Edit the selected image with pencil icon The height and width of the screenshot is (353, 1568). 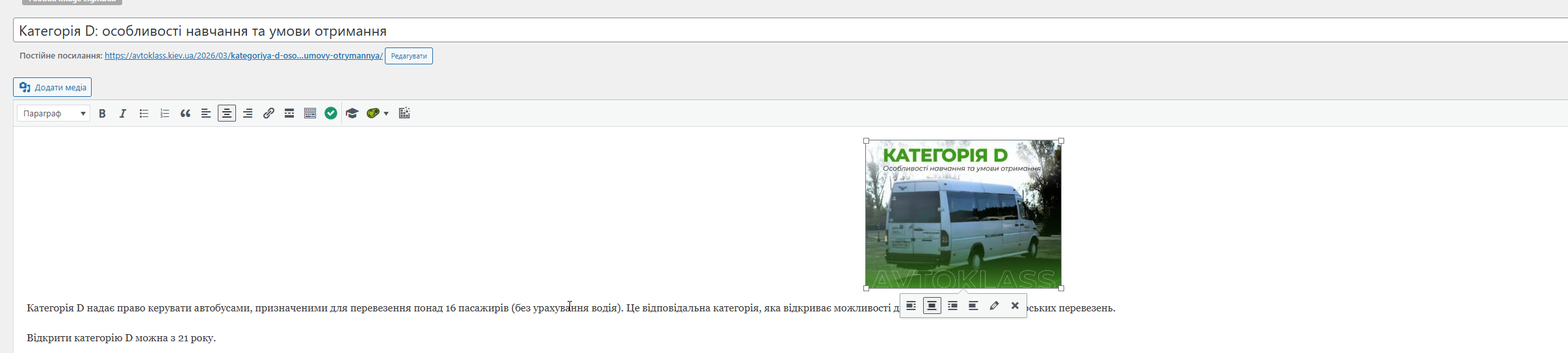pyautogui.click(x=995, y=306)
